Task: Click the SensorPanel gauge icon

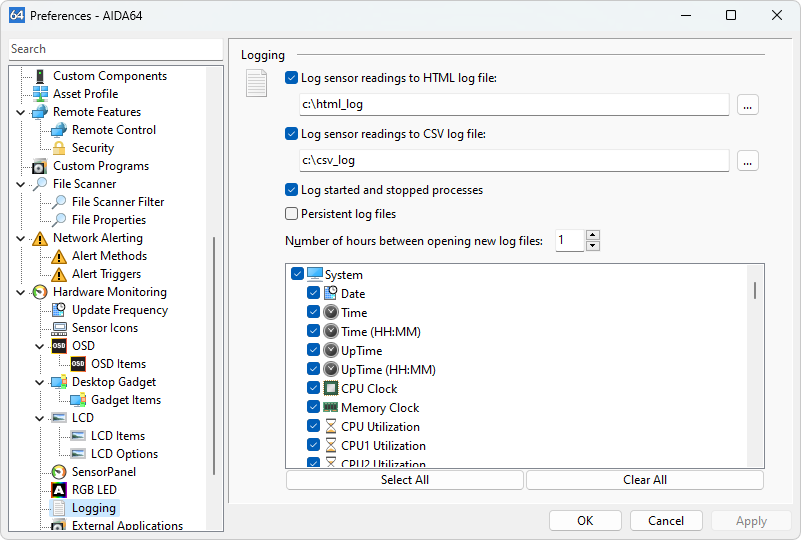Action: coord(59,472)
